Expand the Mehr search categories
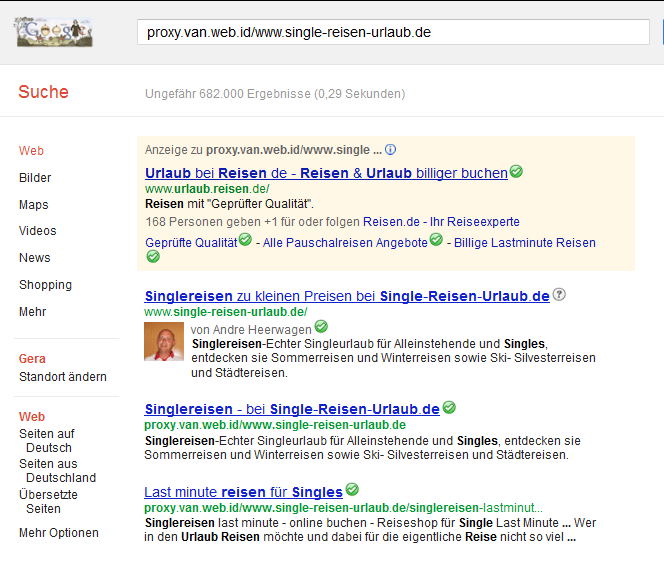 33,312
